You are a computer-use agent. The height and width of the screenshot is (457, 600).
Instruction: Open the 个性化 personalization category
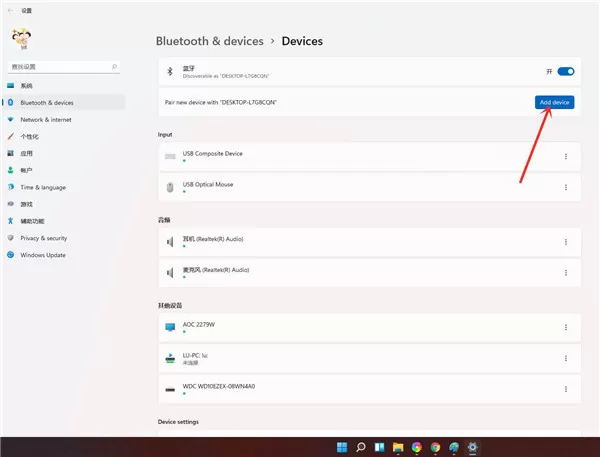(64, 137)
